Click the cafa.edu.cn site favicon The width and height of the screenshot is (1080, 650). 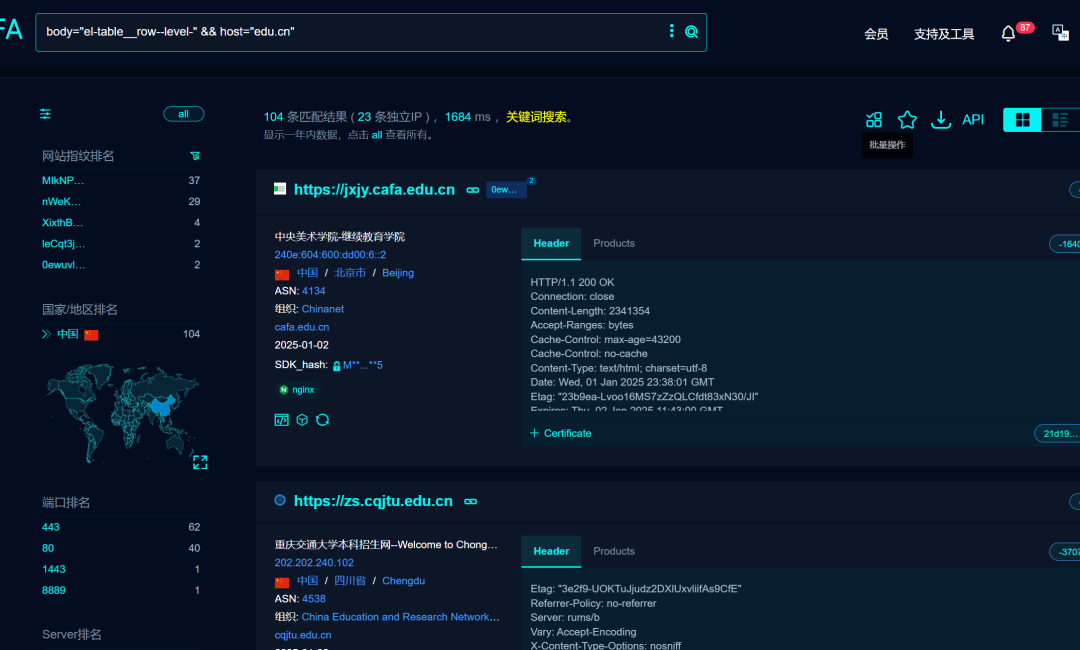280,189
